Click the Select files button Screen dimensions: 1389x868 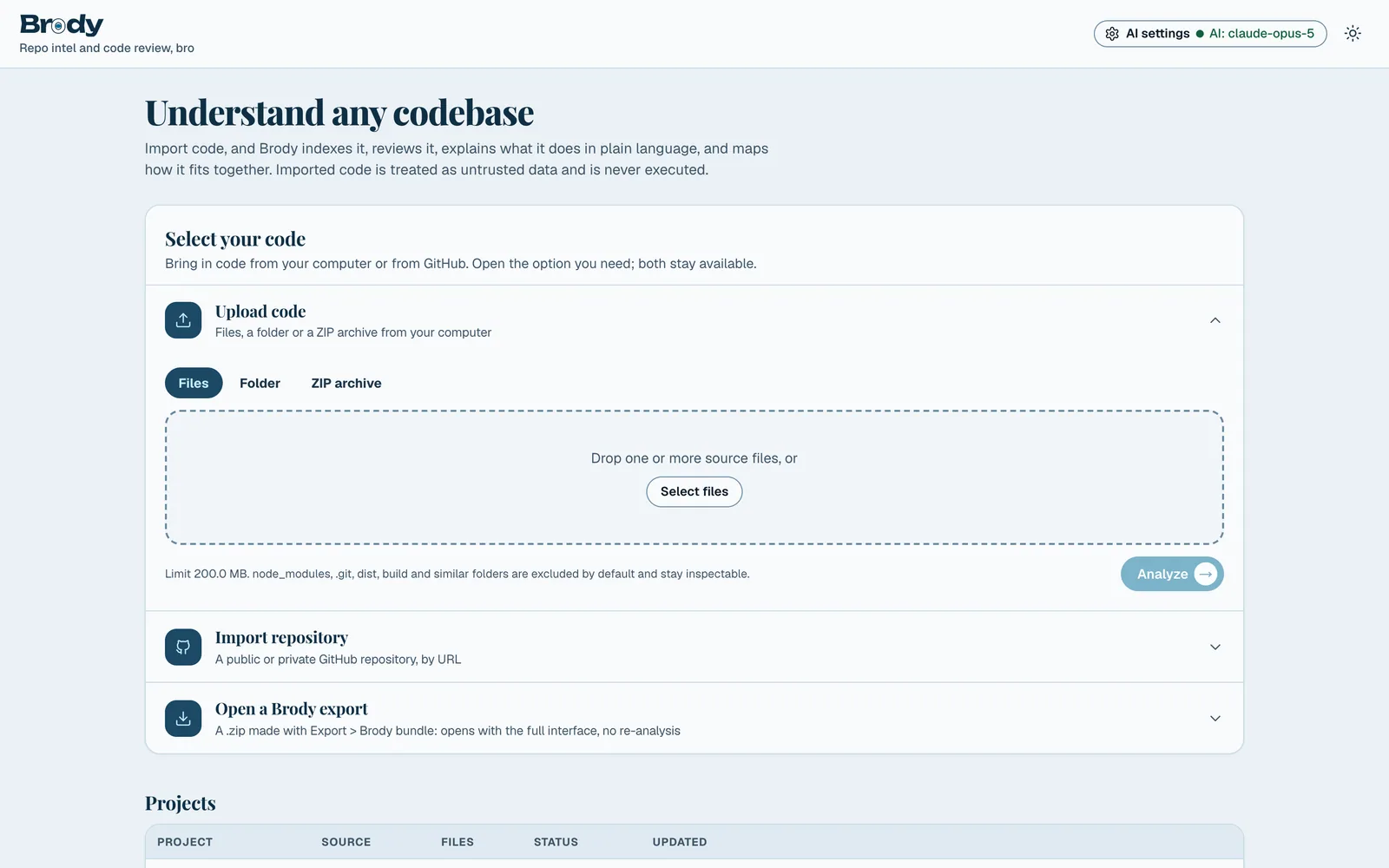point(694,491)
